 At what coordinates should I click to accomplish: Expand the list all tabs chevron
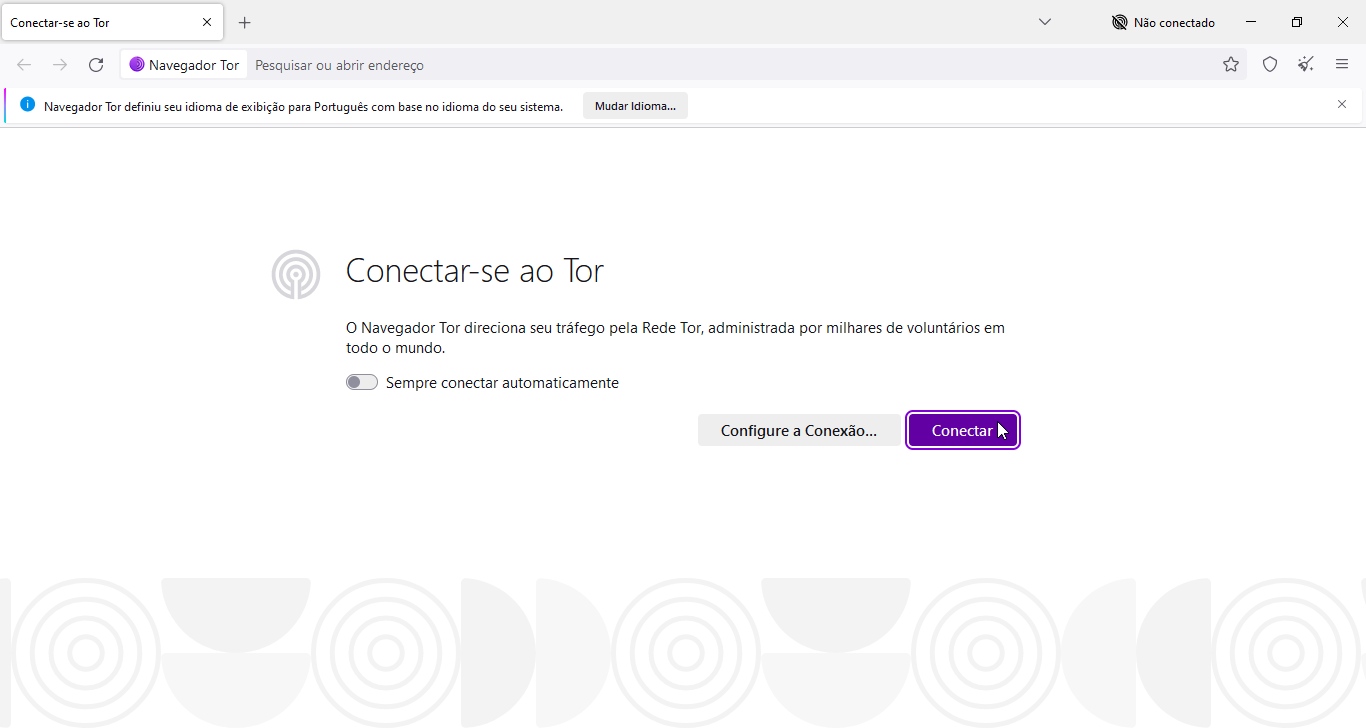(1045, 22)
